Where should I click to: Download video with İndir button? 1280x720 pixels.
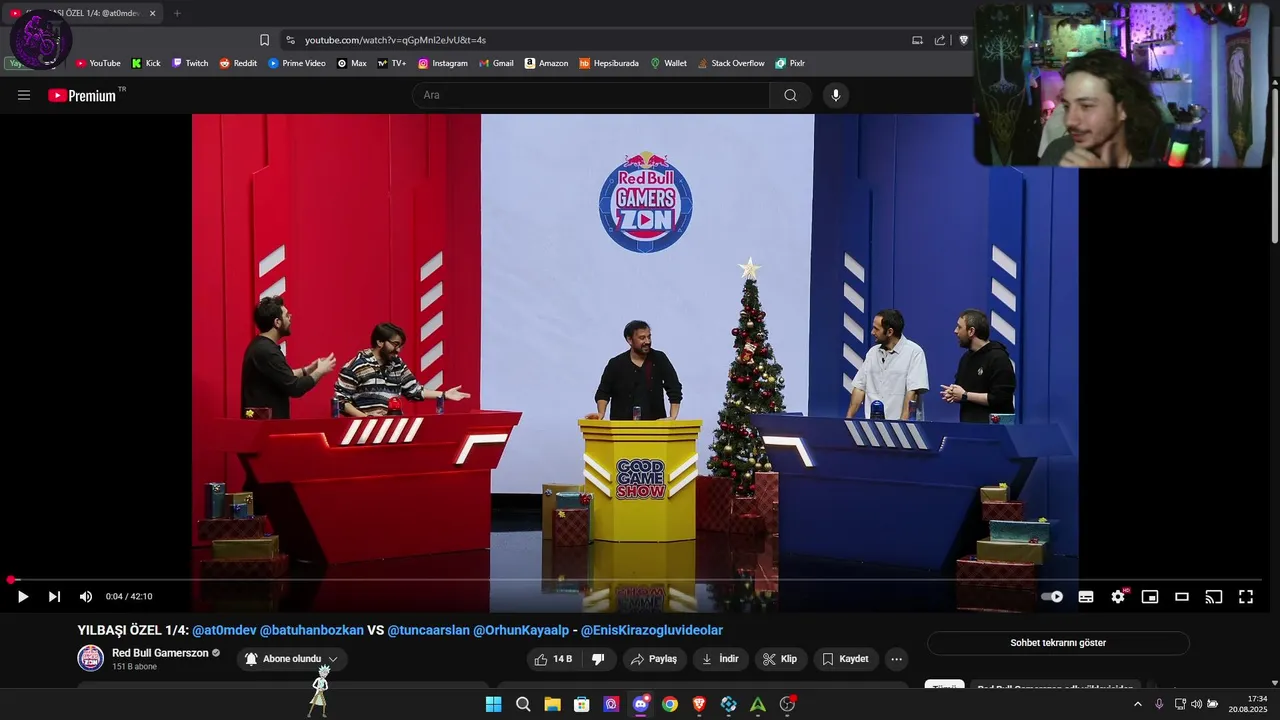coord(720,659)
